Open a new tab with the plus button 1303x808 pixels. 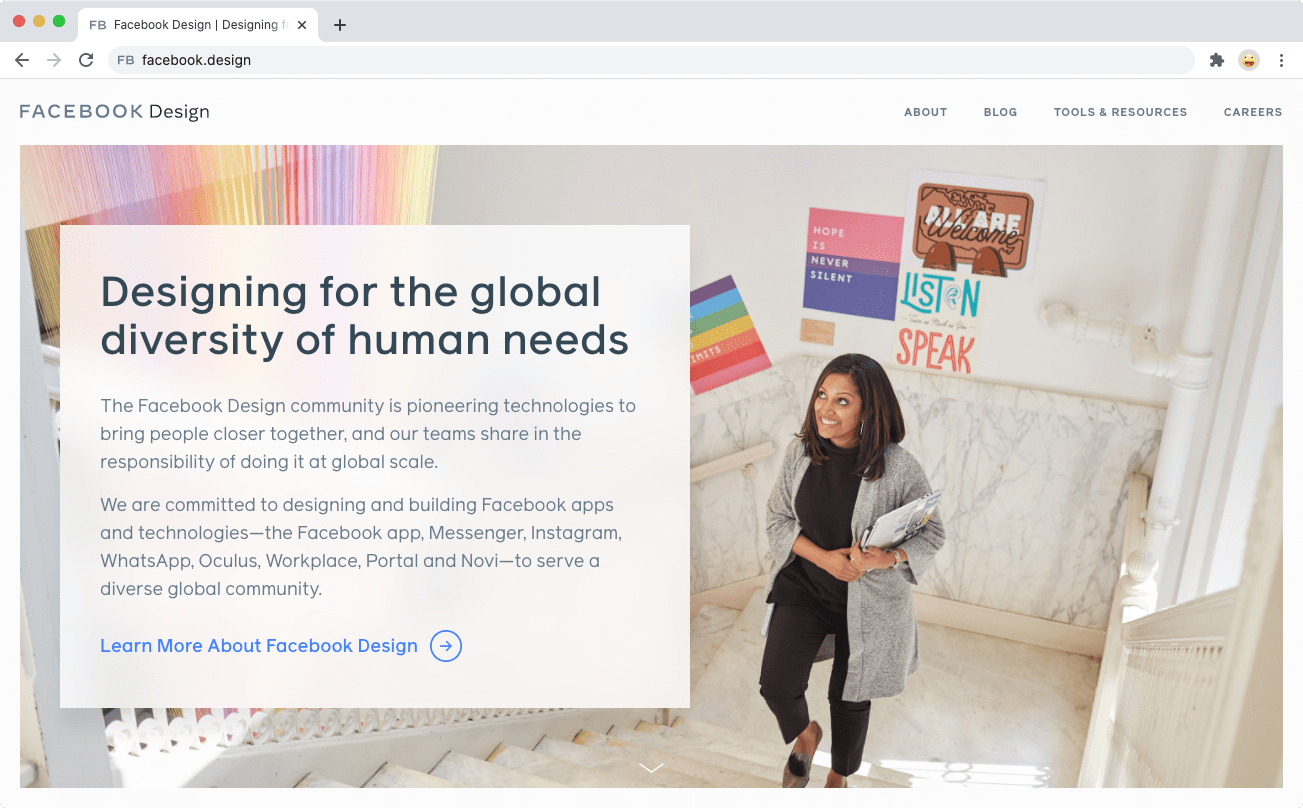click(x=340, y=25)
